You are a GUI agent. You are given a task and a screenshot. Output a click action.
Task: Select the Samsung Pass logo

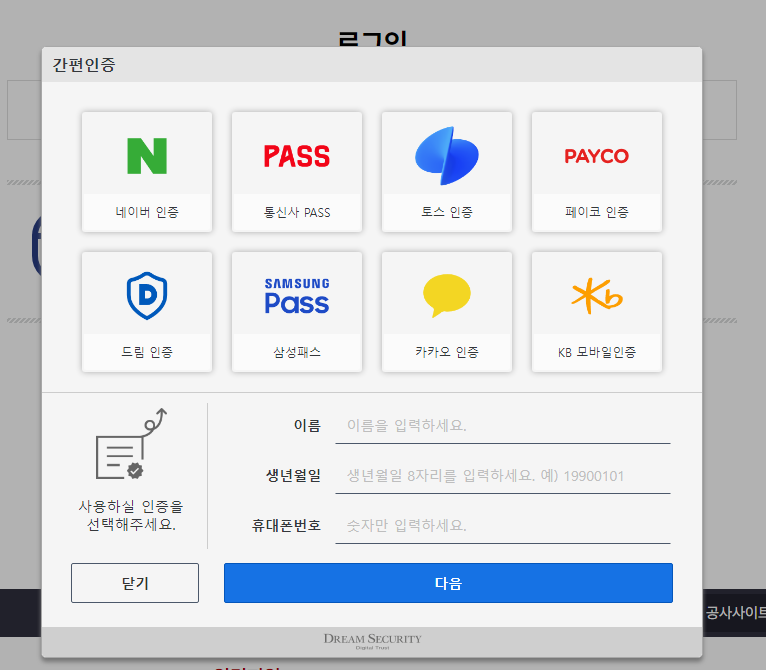297,296
